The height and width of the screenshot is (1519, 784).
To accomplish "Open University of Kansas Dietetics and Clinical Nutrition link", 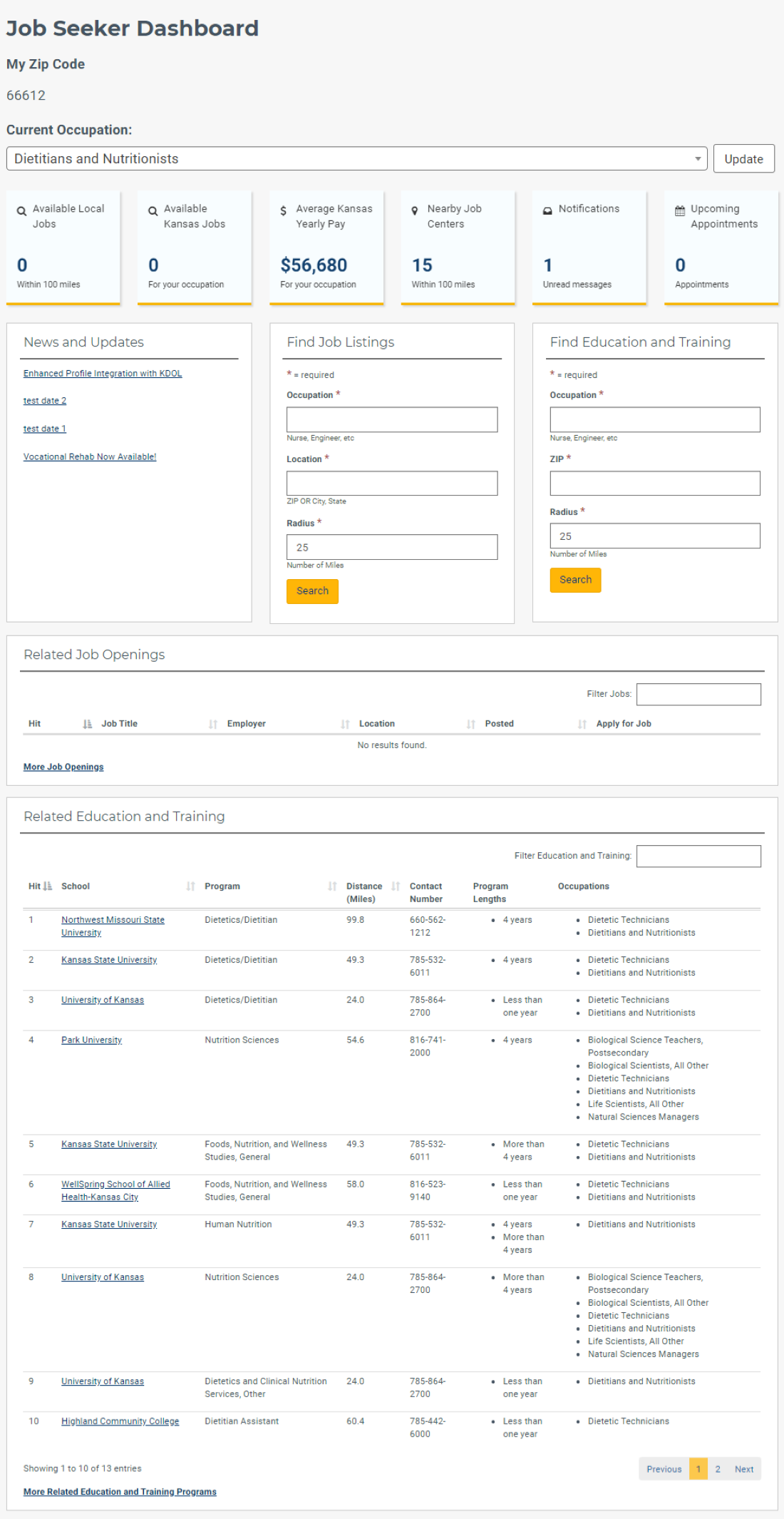I will 103,1381.
